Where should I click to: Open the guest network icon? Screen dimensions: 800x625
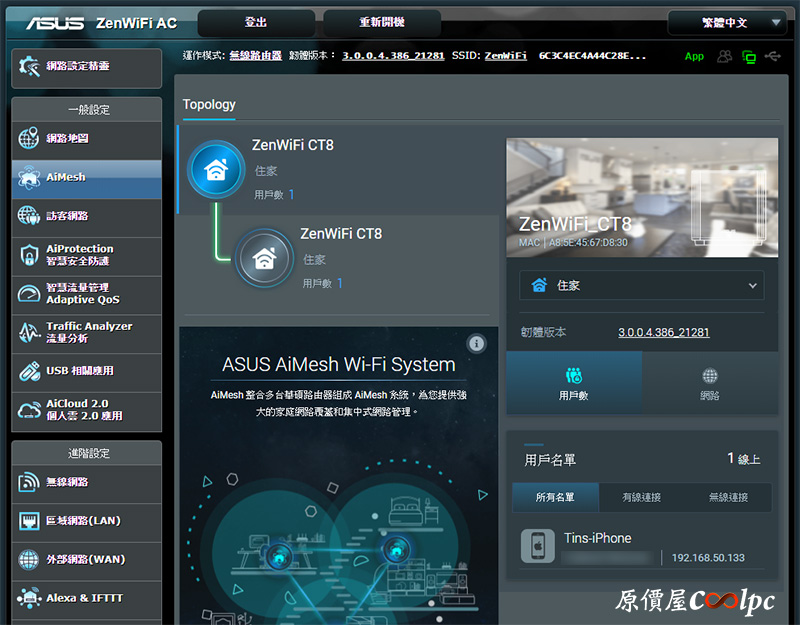(x=29, y=216)
